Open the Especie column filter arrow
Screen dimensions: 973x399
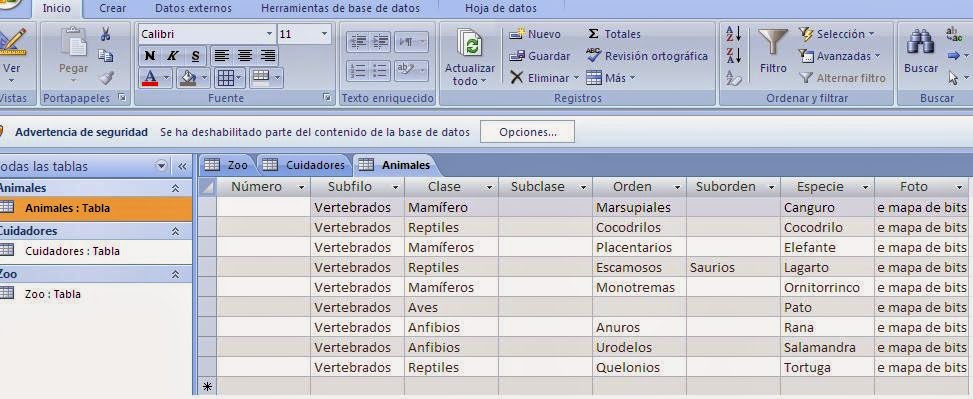[866, 187]
